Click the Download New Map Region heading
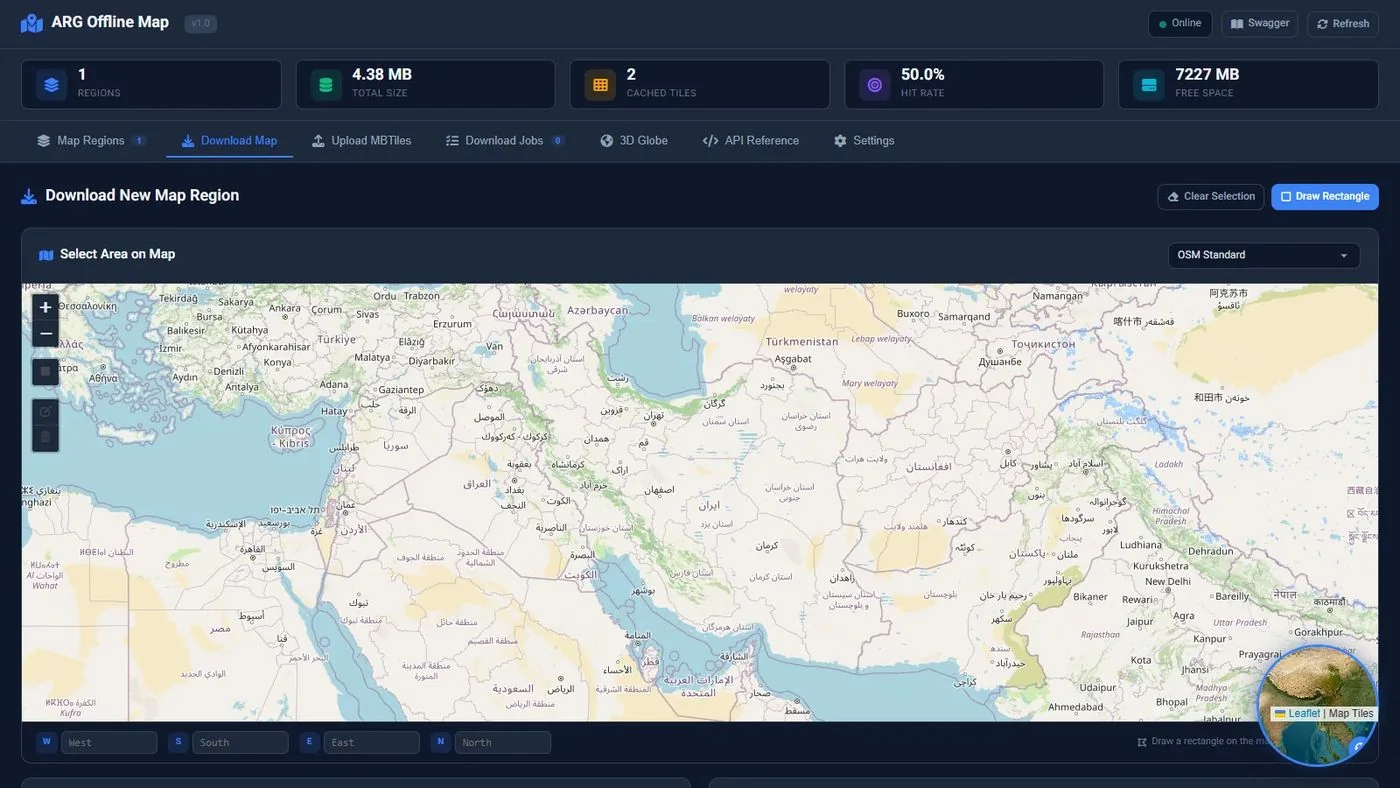The width and height of the screenshot is (1400, 788). click(142, 196)
